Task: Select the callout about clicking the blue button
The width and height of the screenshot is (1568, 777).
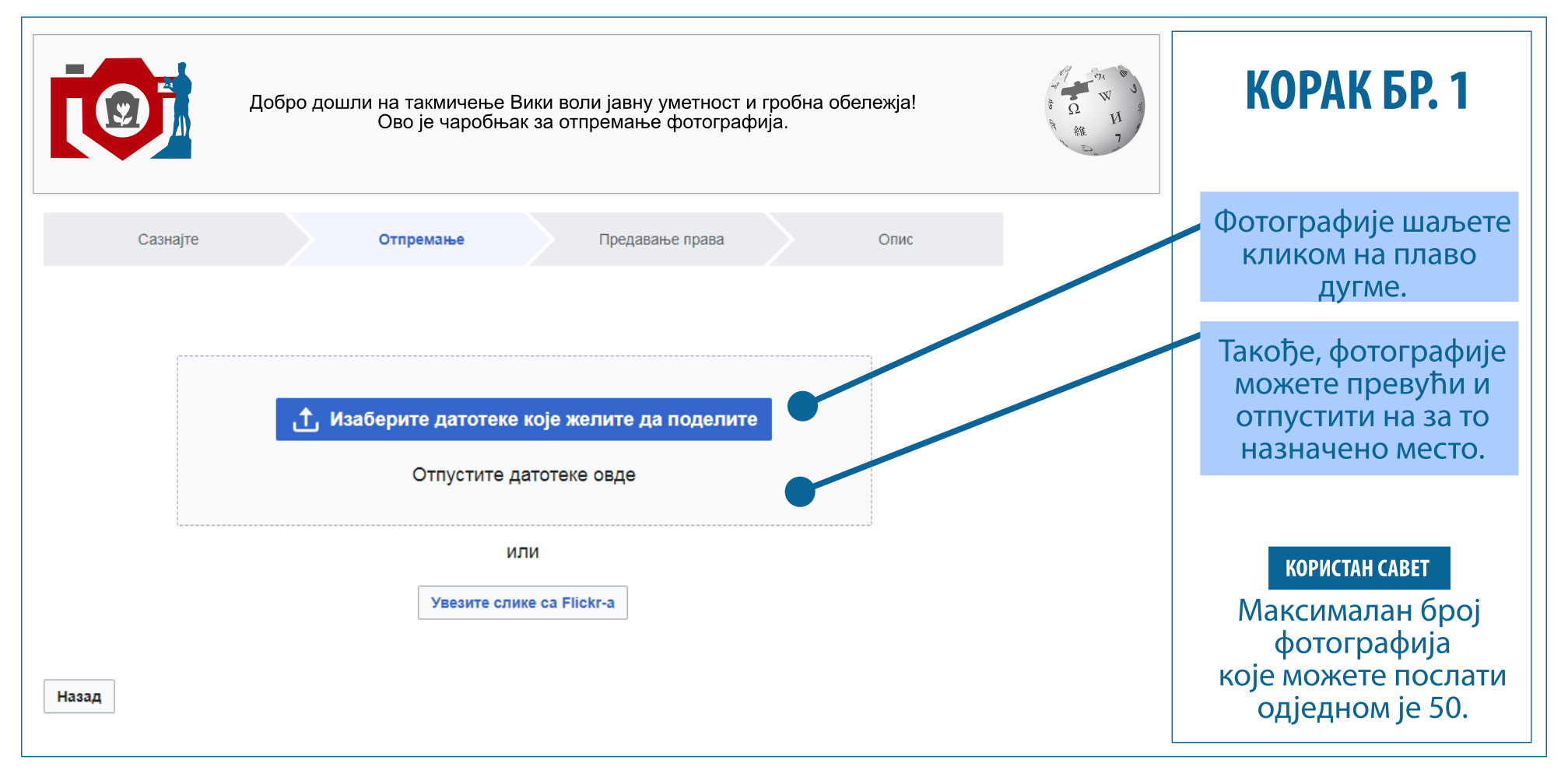Action: pyautogui.click(x=1359, y=247)
